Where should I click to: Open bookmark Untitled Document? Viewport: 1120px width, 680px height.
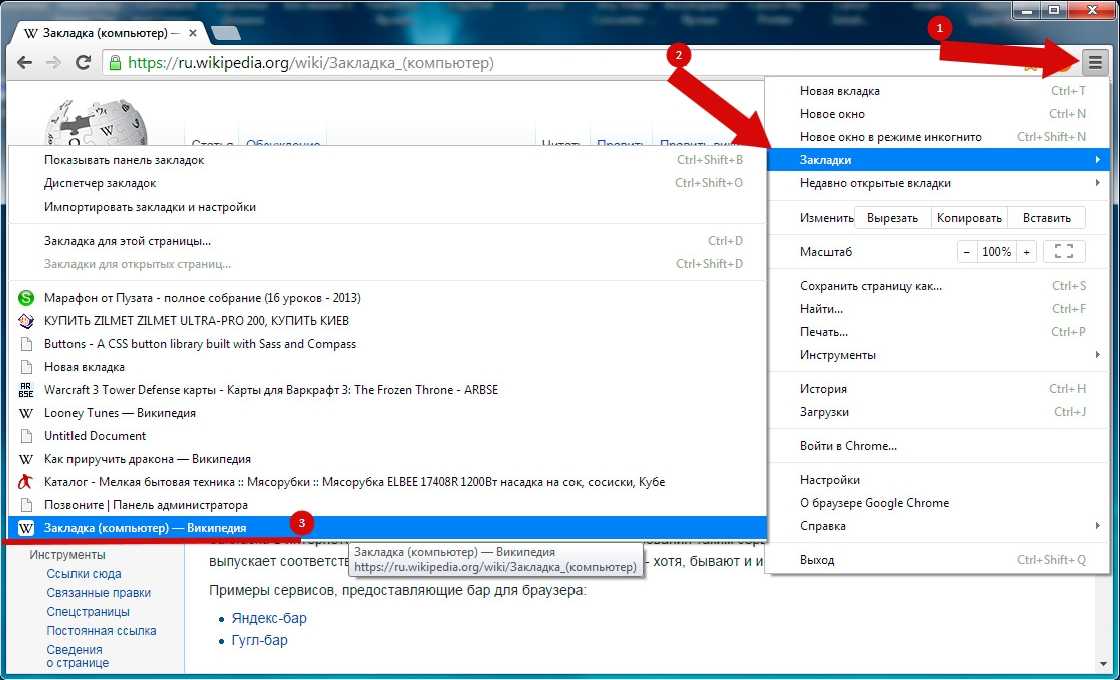pos(387,436)
